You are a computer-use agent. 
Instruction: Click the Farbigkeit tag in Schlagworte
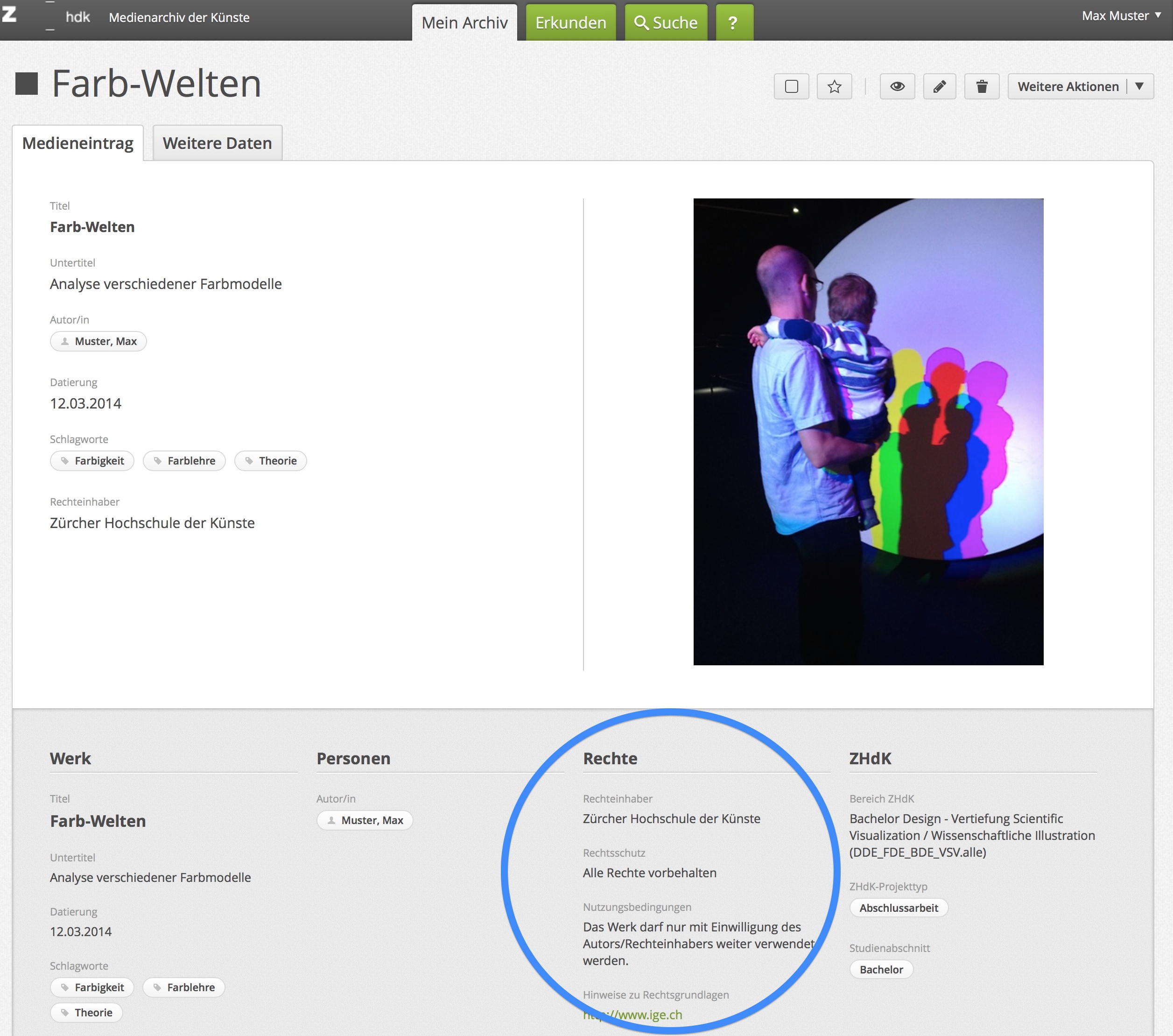[92, 461]
